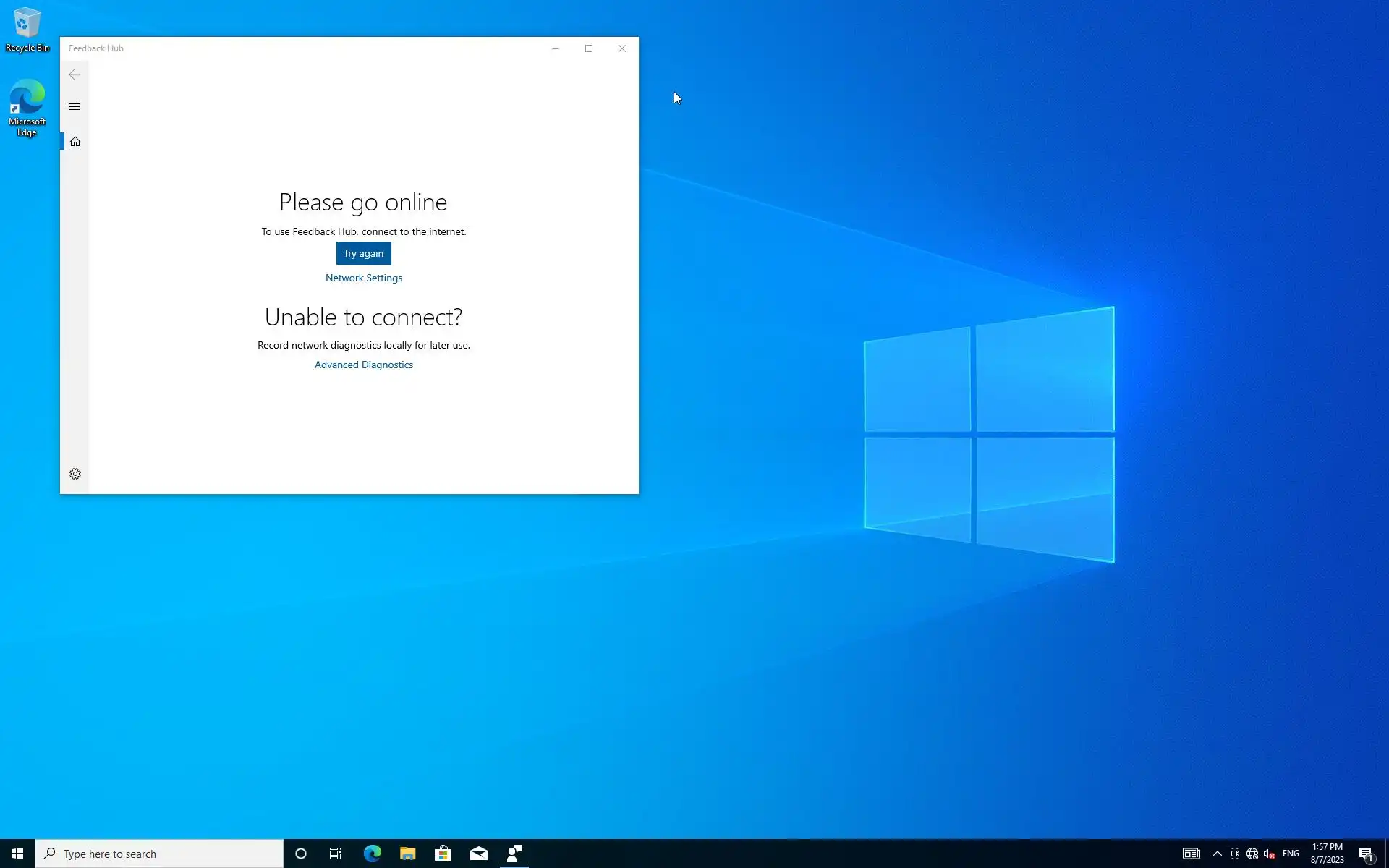This screenshot has height=868, width=1389.
Task: Click the taskbar search box
Action: point(159,854)
